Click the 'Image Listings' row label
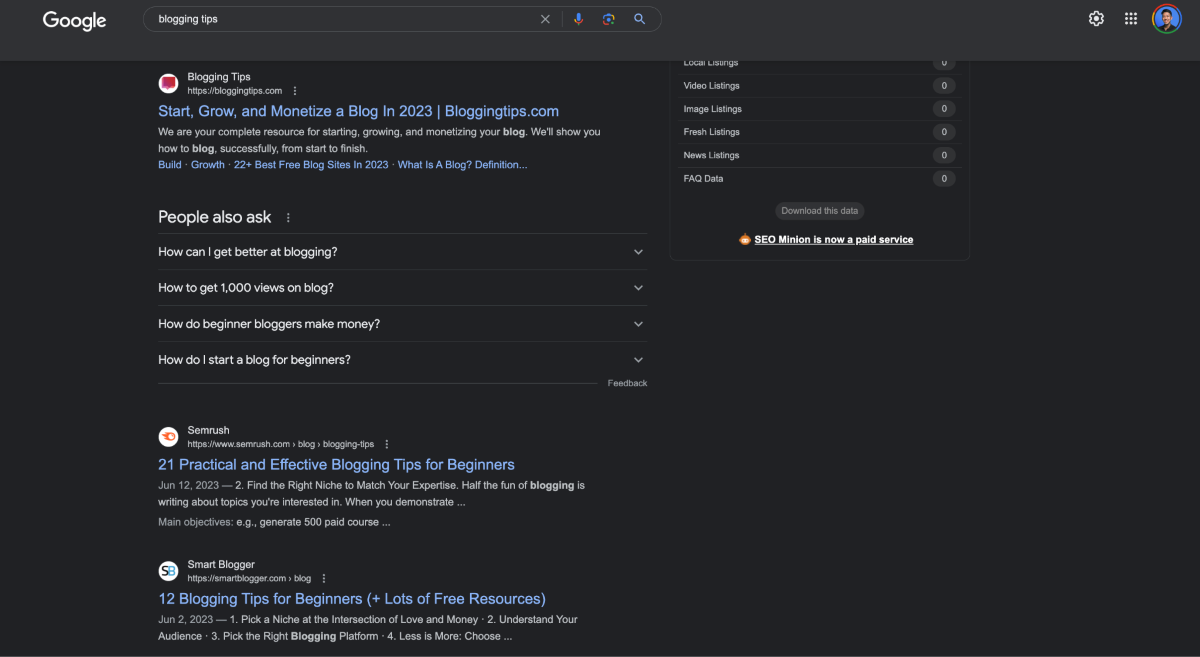 pos(713,109)
